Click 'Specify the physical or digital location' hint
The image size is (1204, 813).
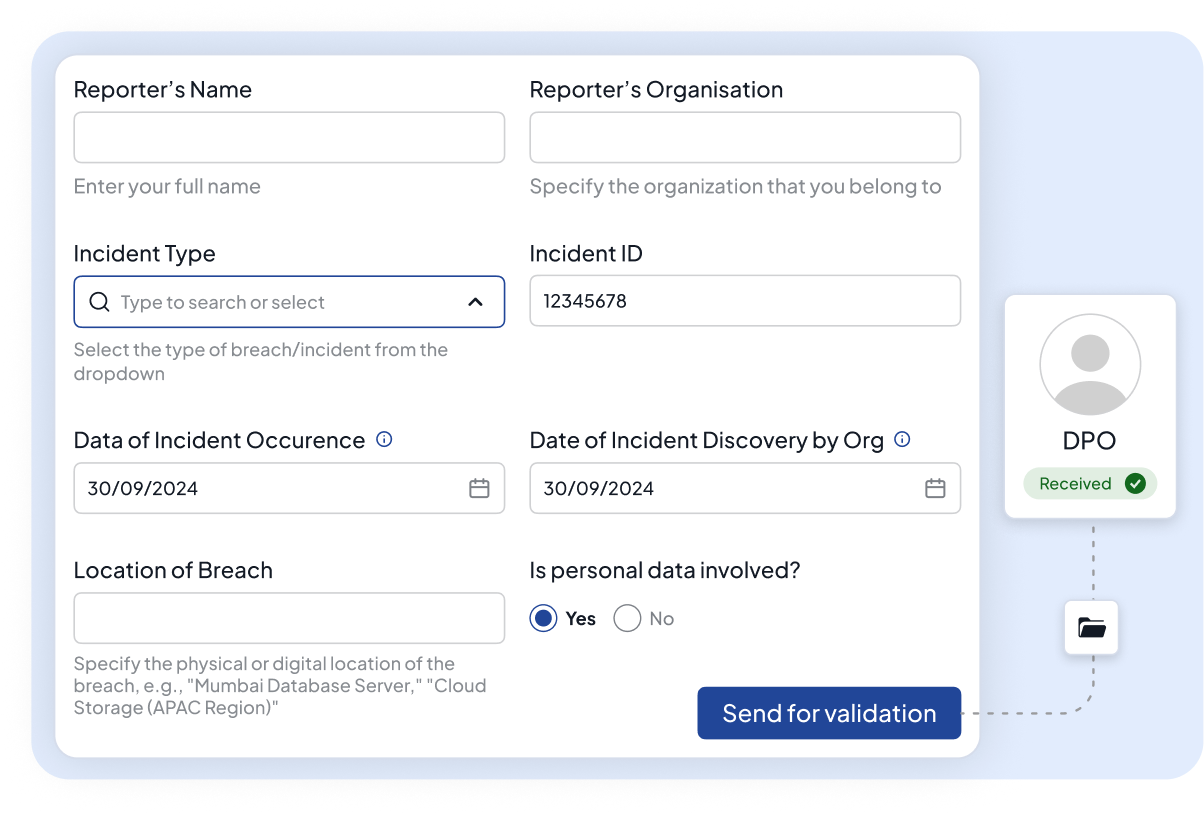280,686
